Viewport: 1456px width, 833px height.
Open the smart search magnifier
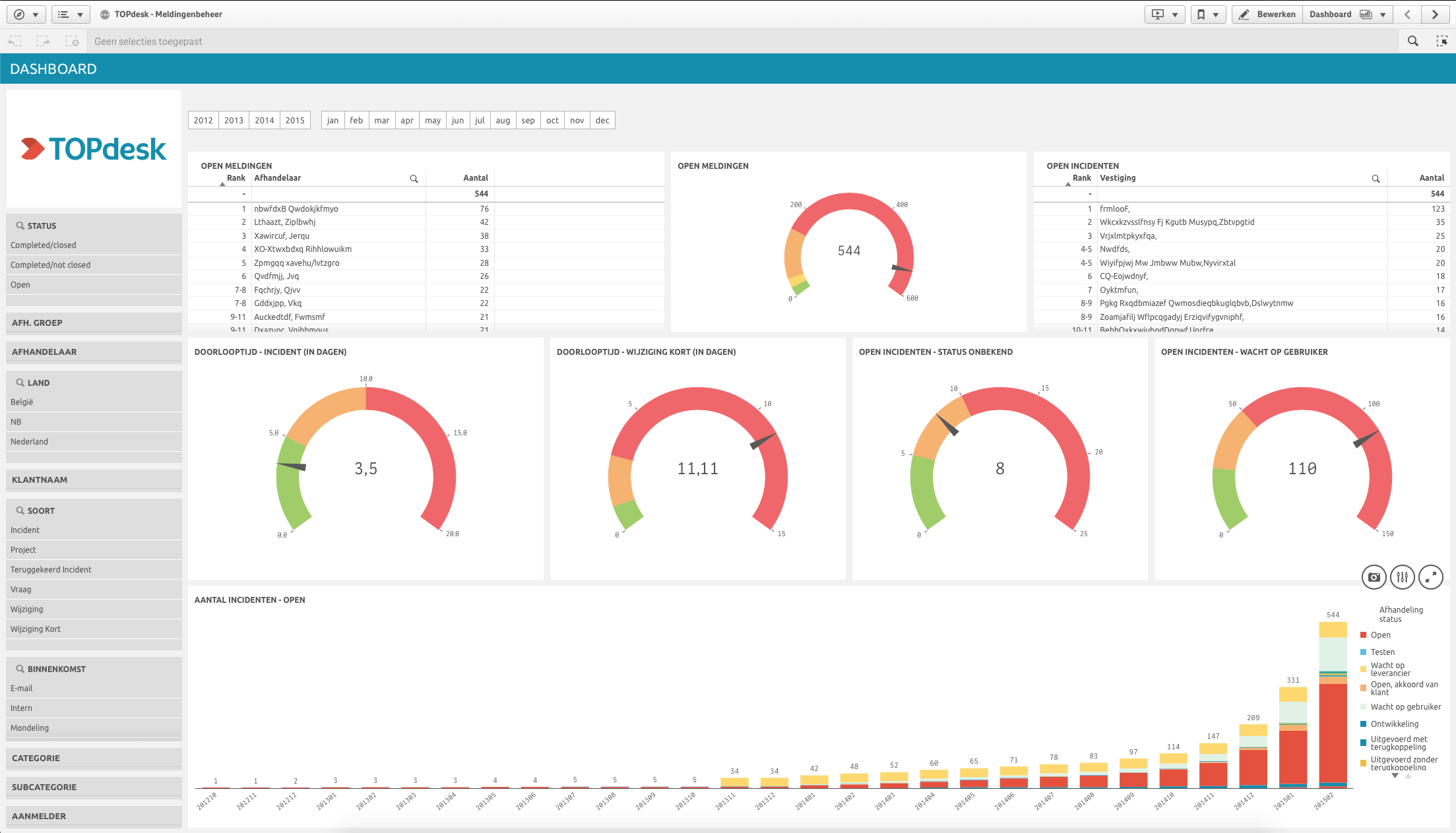pos(1413,41)
